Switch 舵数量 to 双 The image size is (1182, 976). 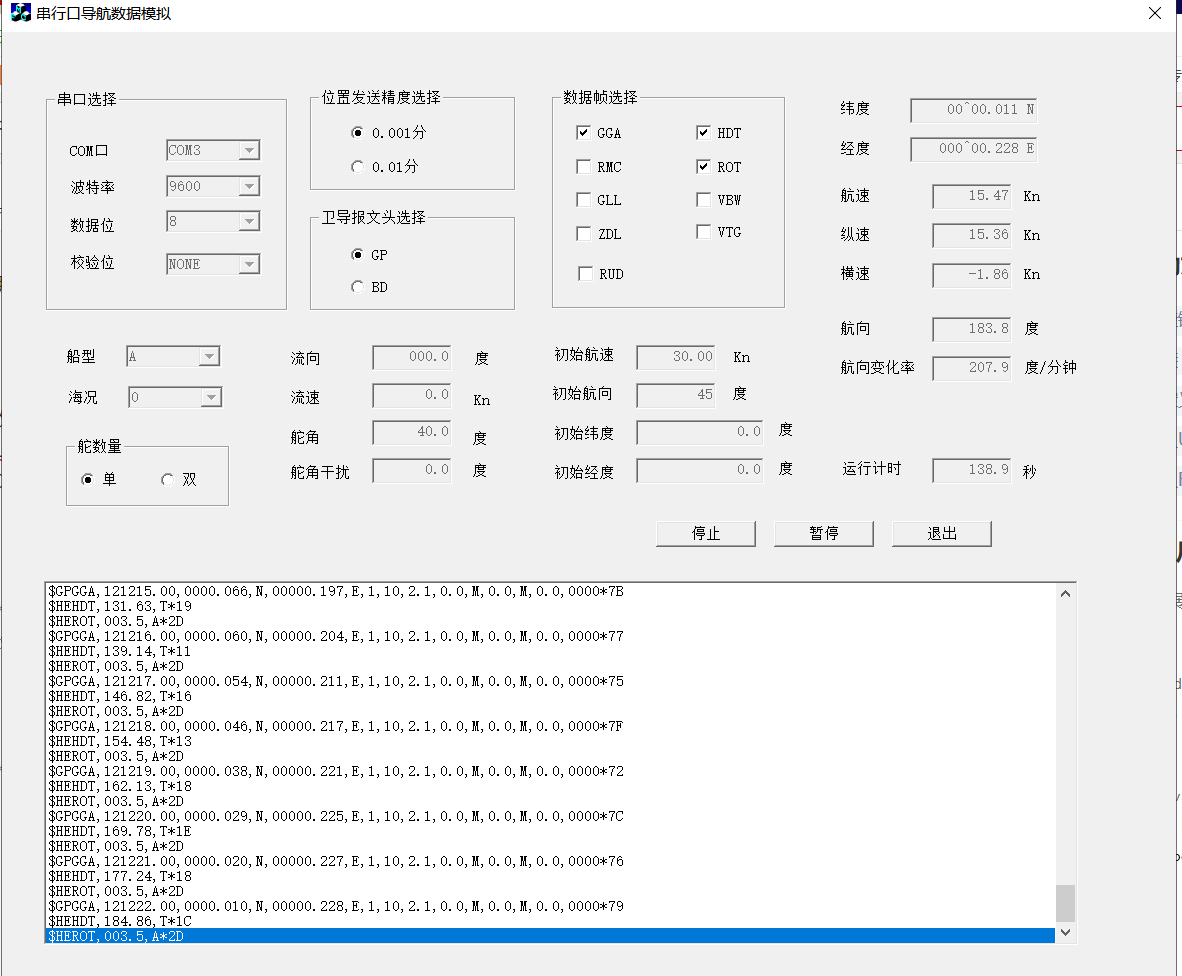(167, 480)
